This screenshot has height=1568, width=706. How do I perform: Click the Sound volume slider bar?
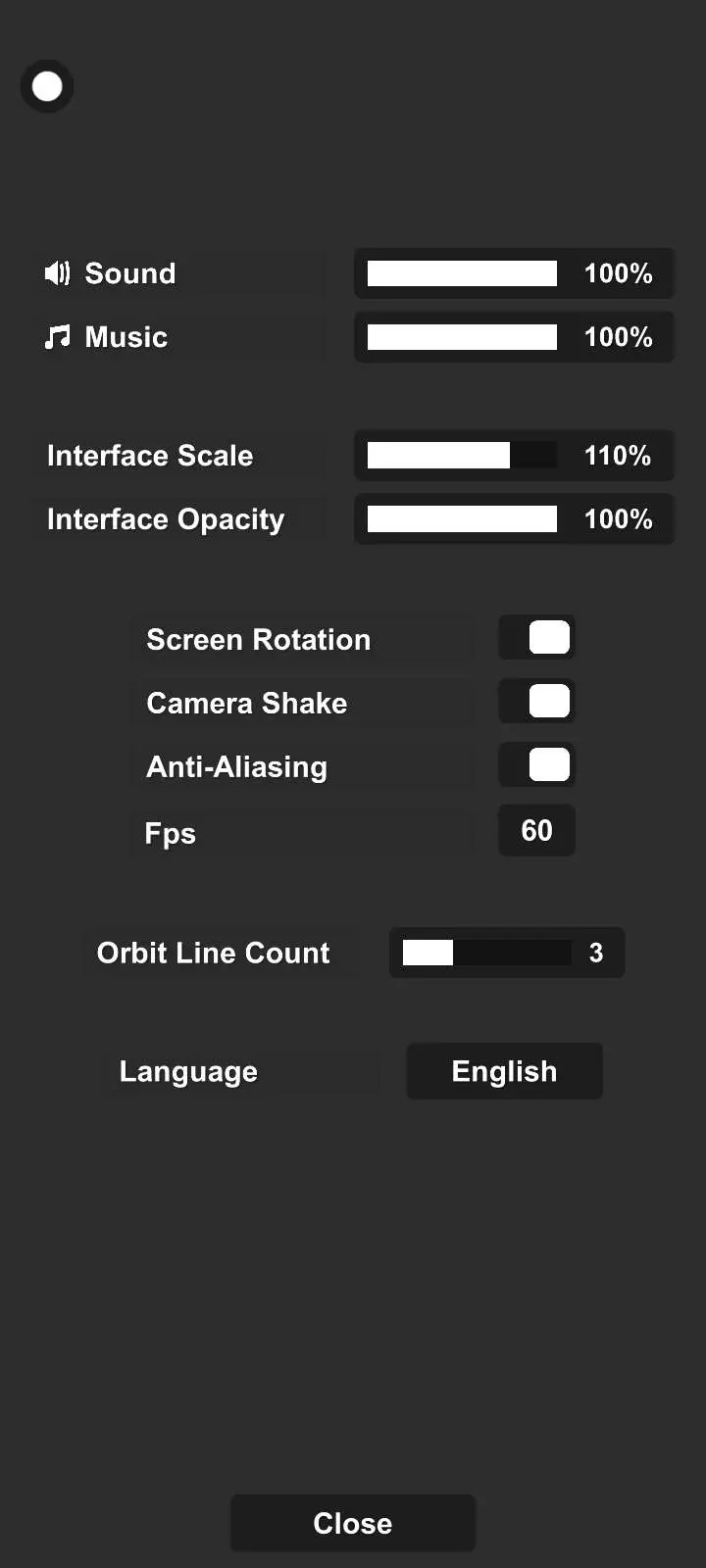tap(462, 273)
